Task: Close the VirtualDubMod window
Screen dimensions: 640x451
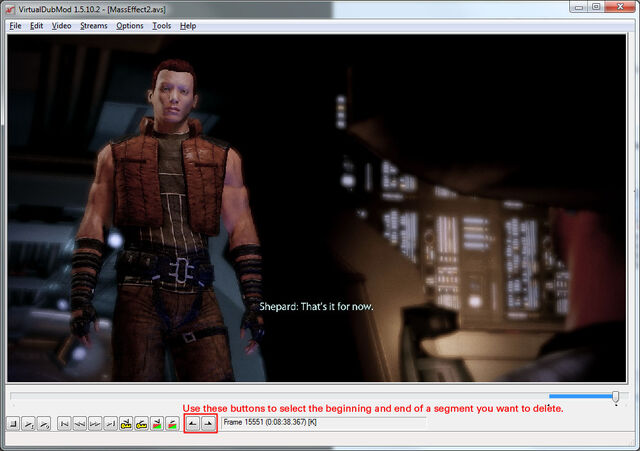Action: pos(620,7)
